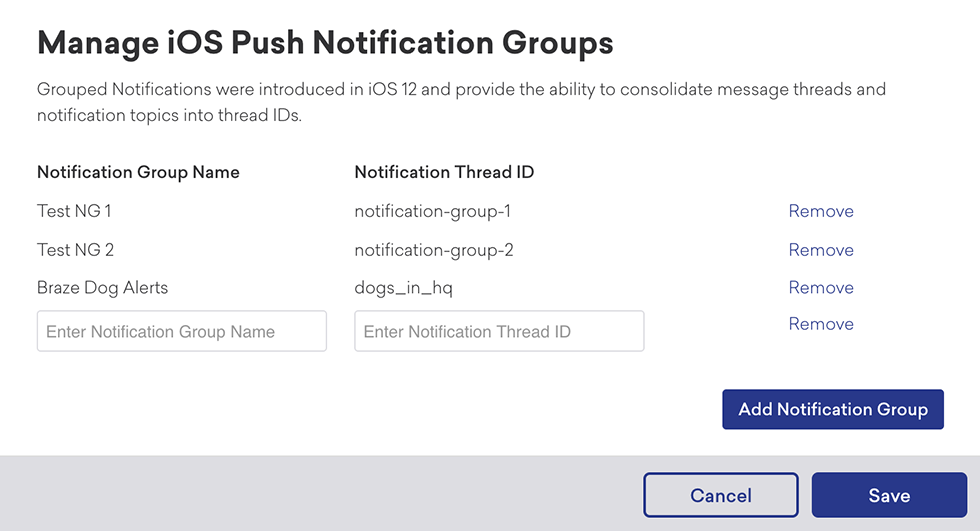This screenshot has width=980, height=531.
Task: Click the notification-group-1 thread ID
Action: tap(432, 211)
